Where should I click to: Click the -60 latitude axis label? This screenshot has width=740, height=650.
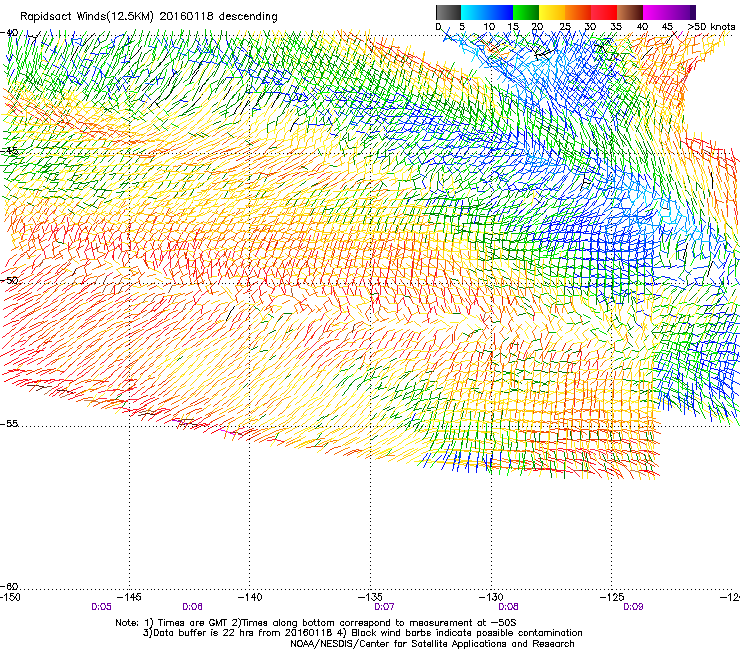point(9,587)
